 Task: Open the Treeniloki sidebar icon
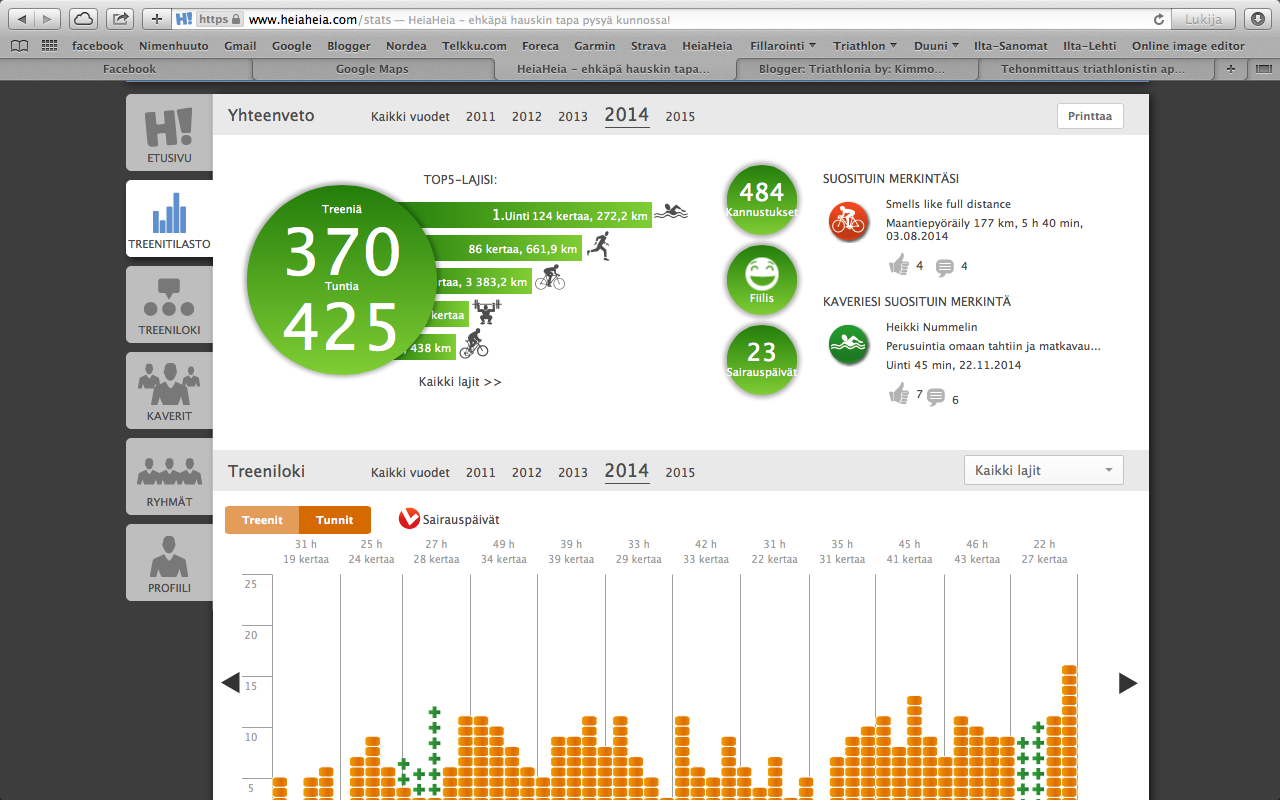pyautogui.click(x=169, y=305)
